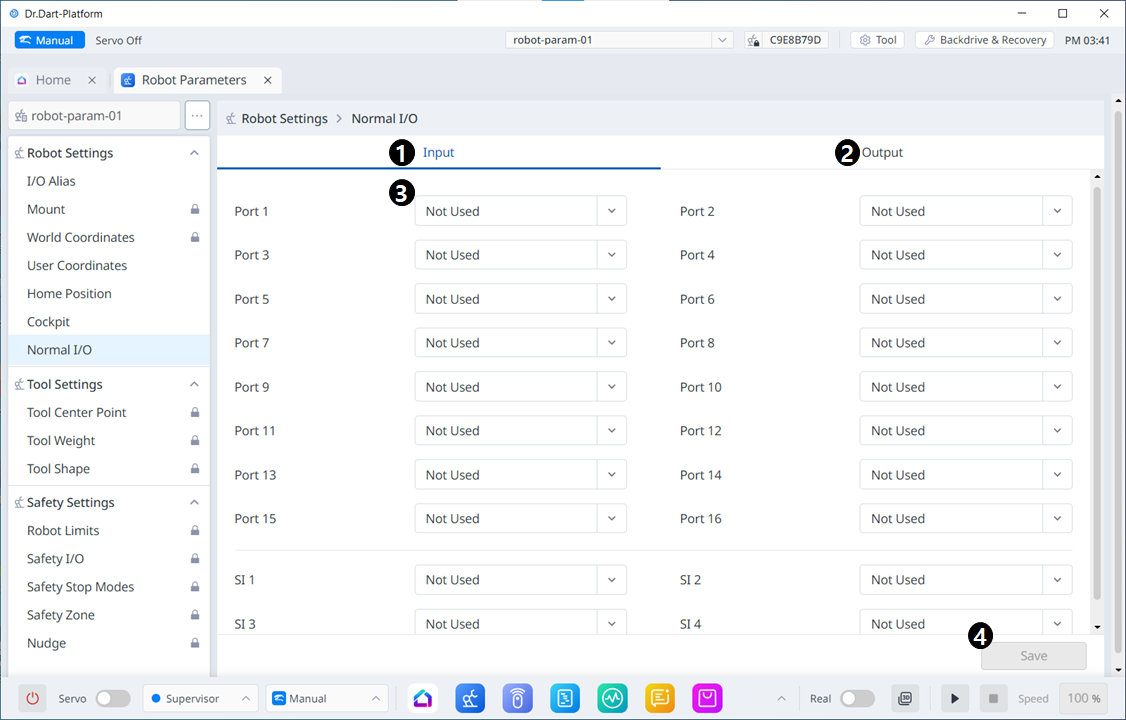Open the green status monitor dock icon

tap(612, 698)
